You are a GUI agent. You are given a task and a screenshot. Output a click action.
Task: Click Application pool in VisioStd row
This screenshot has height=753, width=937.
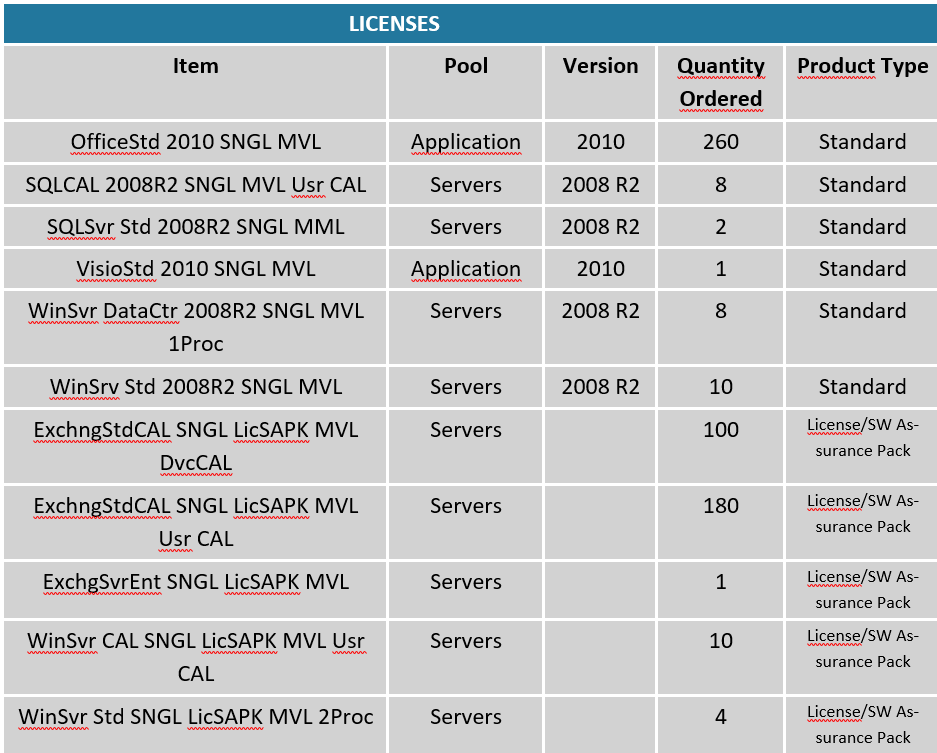pyautogui.click(x=466, y=268)
